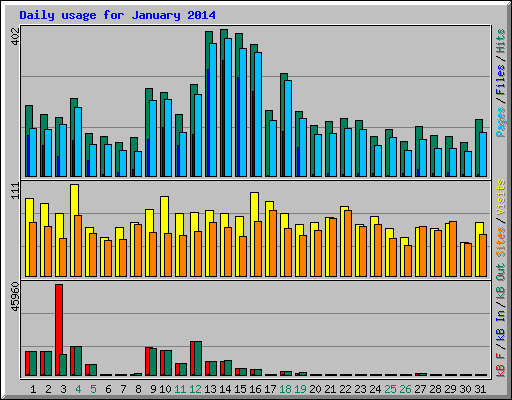The image size is (512, 400).
Task: Click day label 6 on the x-axis
Action: point(108,389)
